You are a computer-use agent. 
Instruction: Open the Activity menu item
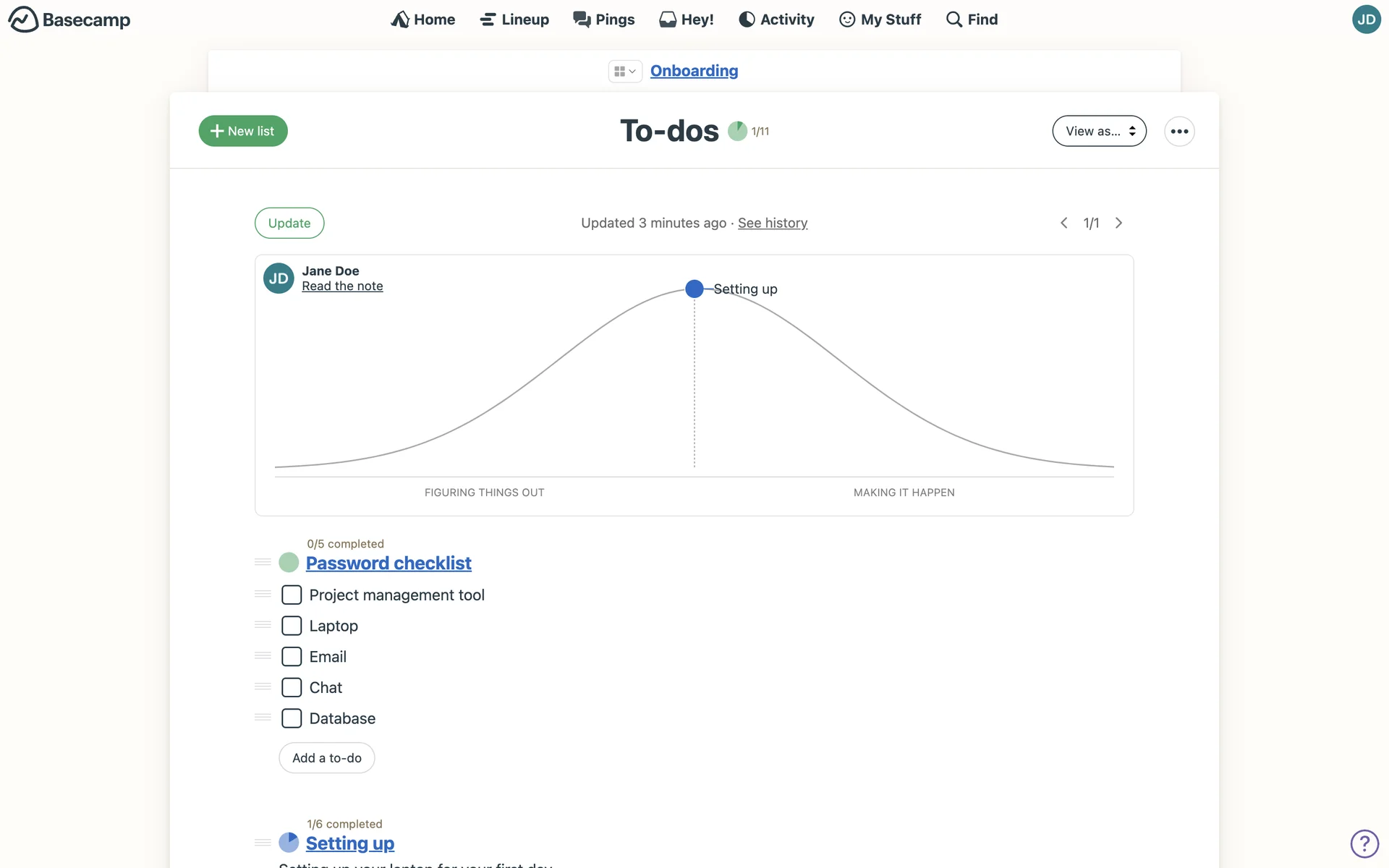pyautogui.click(x=776, y=20)
